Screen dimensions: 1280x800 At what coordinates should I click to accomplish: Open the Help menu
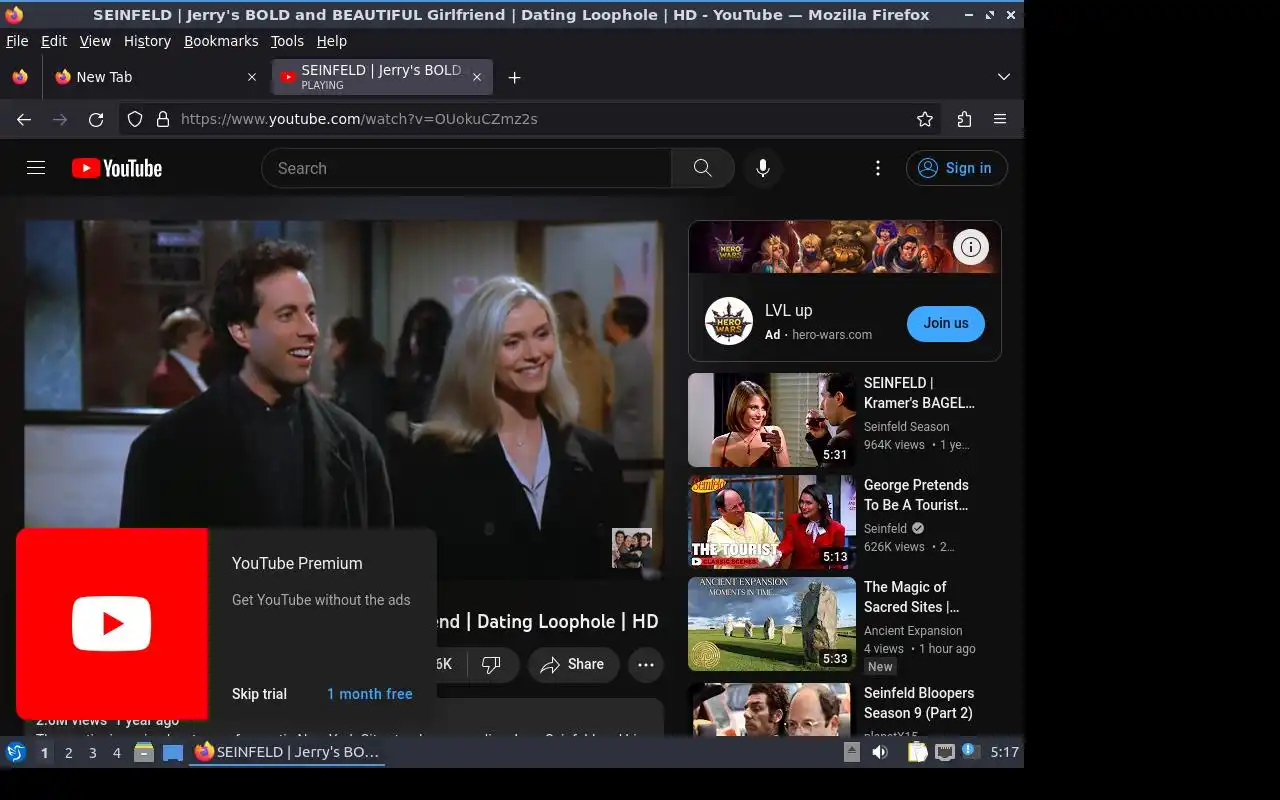[332, 41]
